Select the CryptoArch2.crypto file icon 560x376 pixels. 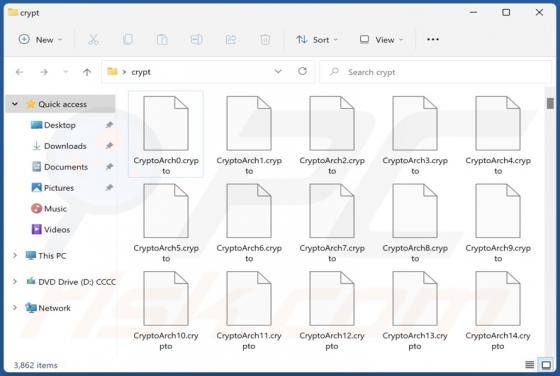332,123
